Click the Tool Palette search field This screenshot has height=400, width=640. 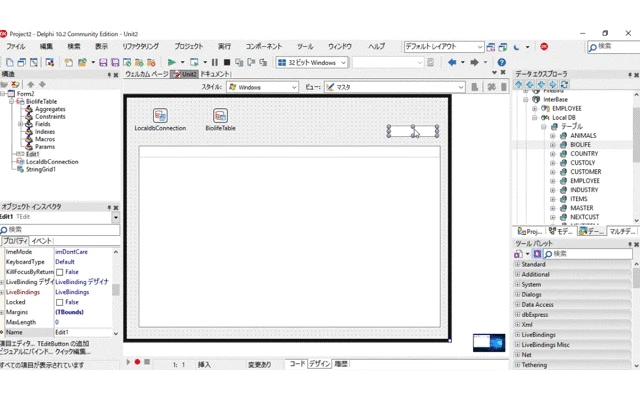588,254
